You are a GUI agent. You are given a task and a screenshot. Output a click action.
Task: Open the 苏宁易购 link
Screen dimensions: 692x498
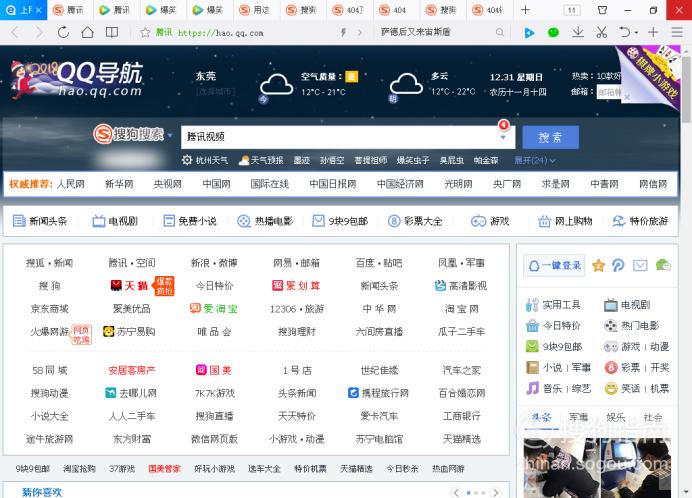(129, 332)
